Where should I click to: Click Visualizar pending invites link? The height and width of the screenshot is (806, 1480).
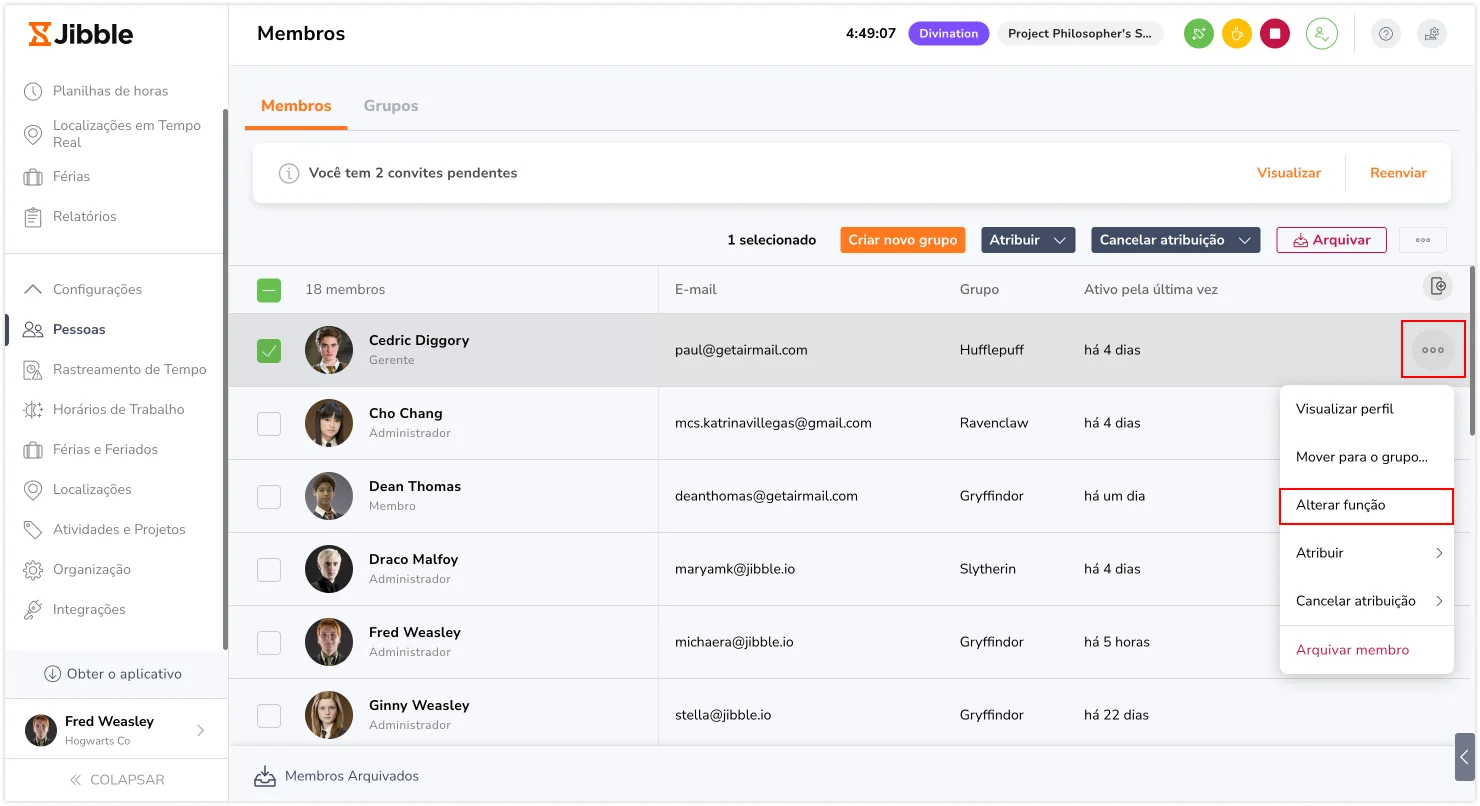pyautogui.click(x=1289, y=173)
